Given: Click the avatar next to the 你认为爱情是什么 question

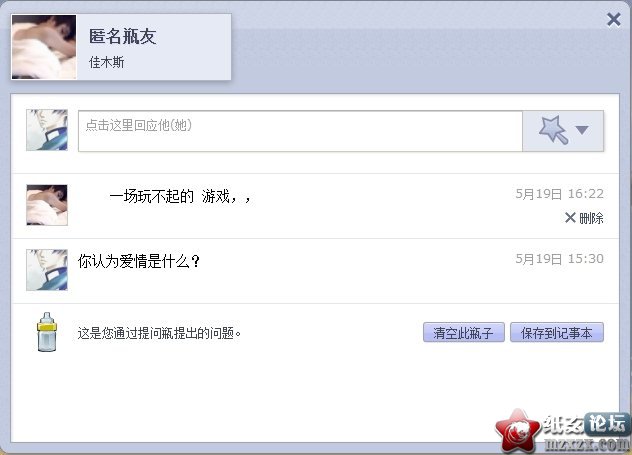Looking at the screenshot, I should [47, 270].
